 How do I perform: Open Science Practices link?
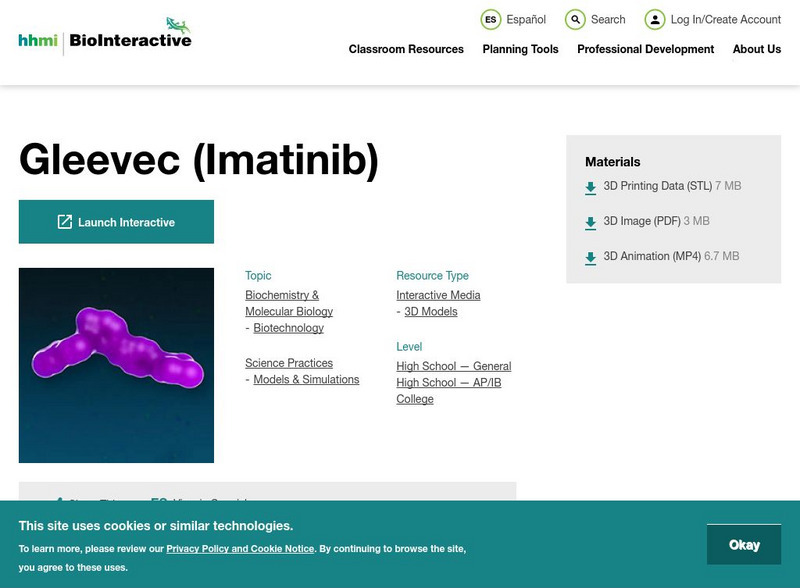(x=289, y=363)
